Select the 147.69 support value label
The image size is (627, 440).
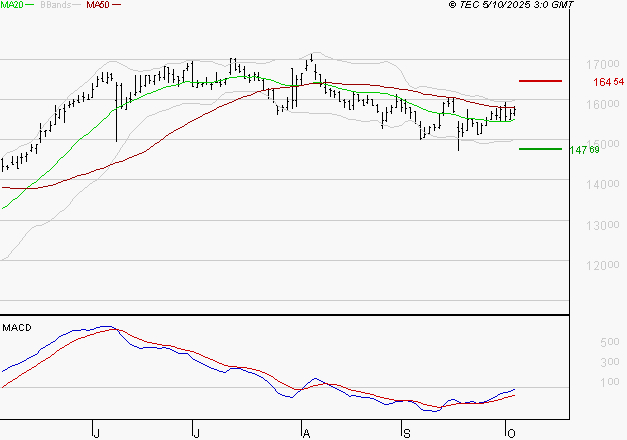click(x=582, y=150)
